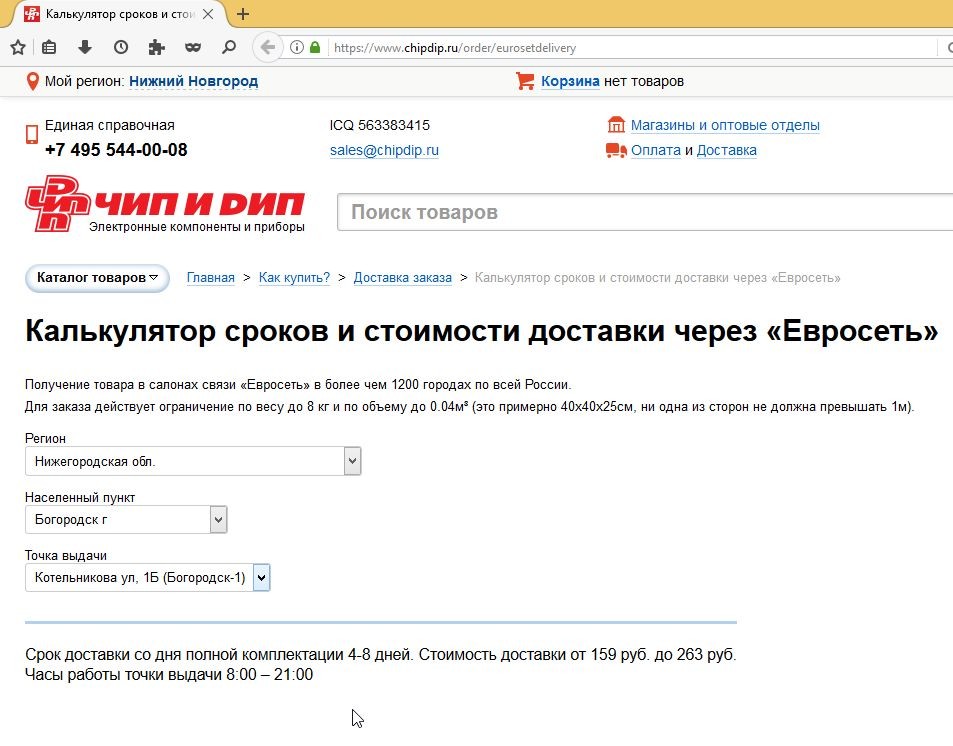Click the history clock icon

tap(120, 47)
